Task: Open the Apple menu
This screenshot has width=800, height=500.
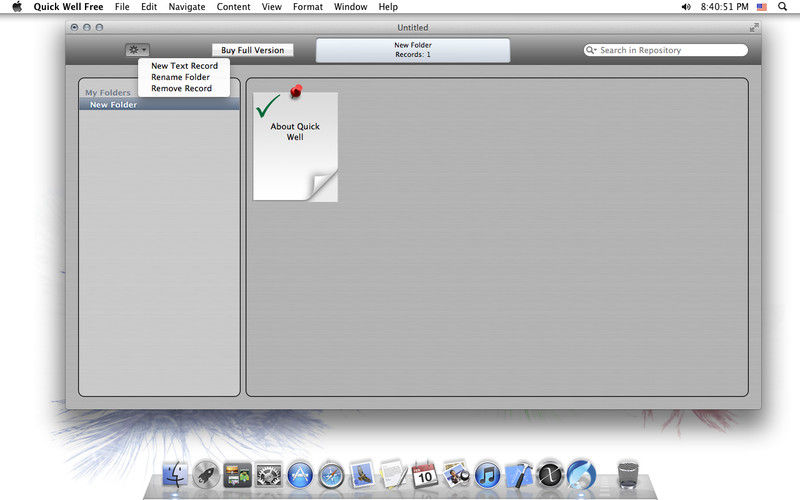Action: 17,7
